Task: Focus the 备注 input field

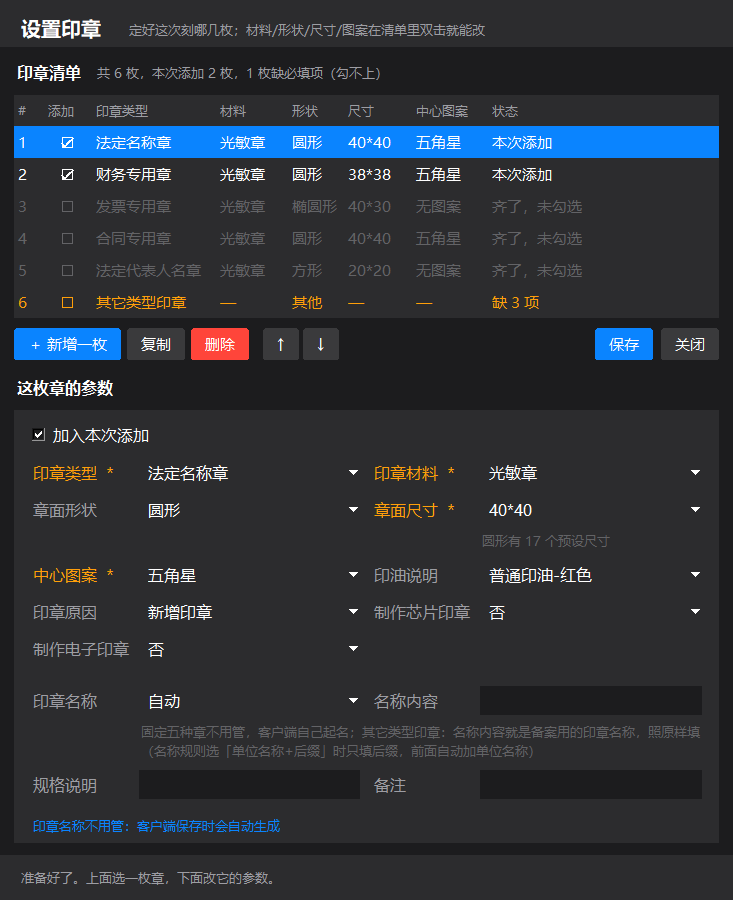Action: coord(591,785)
